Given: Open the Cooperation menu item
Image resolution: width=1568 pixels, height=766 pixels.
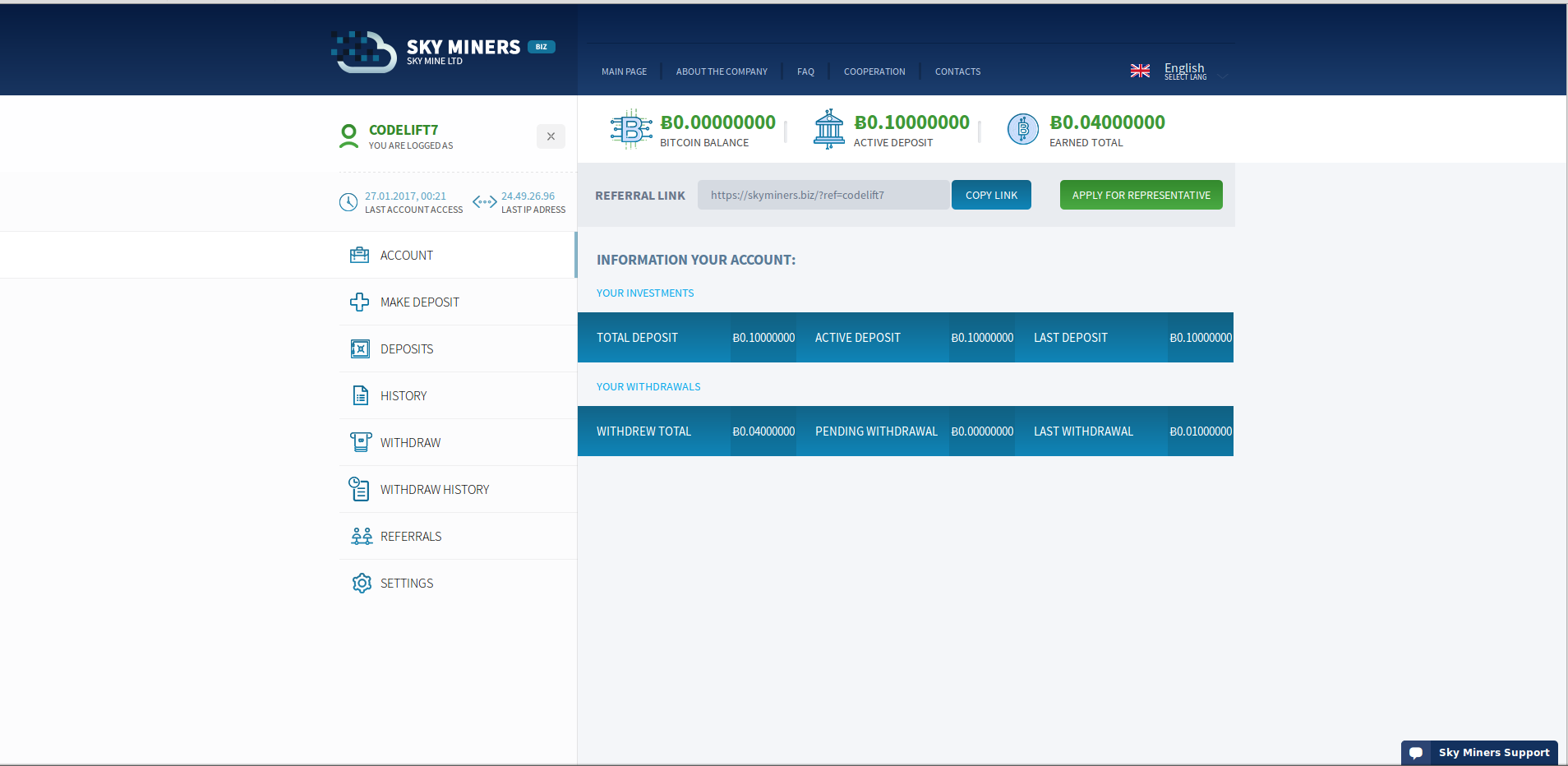Looking at the screenshot, I should pos(874,72).
